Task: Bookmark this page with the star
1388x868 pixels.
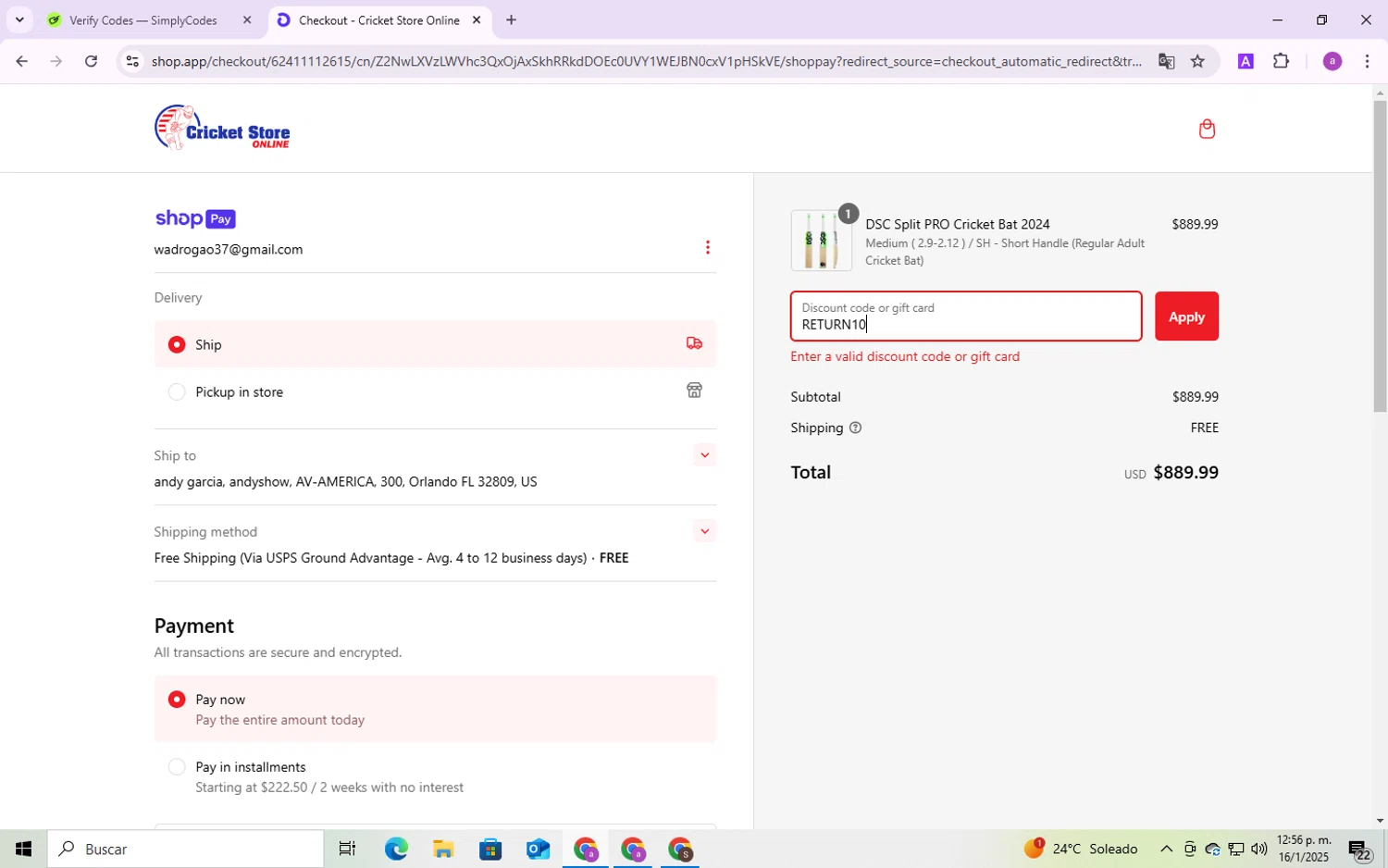Action: [x=1197, y=61]
